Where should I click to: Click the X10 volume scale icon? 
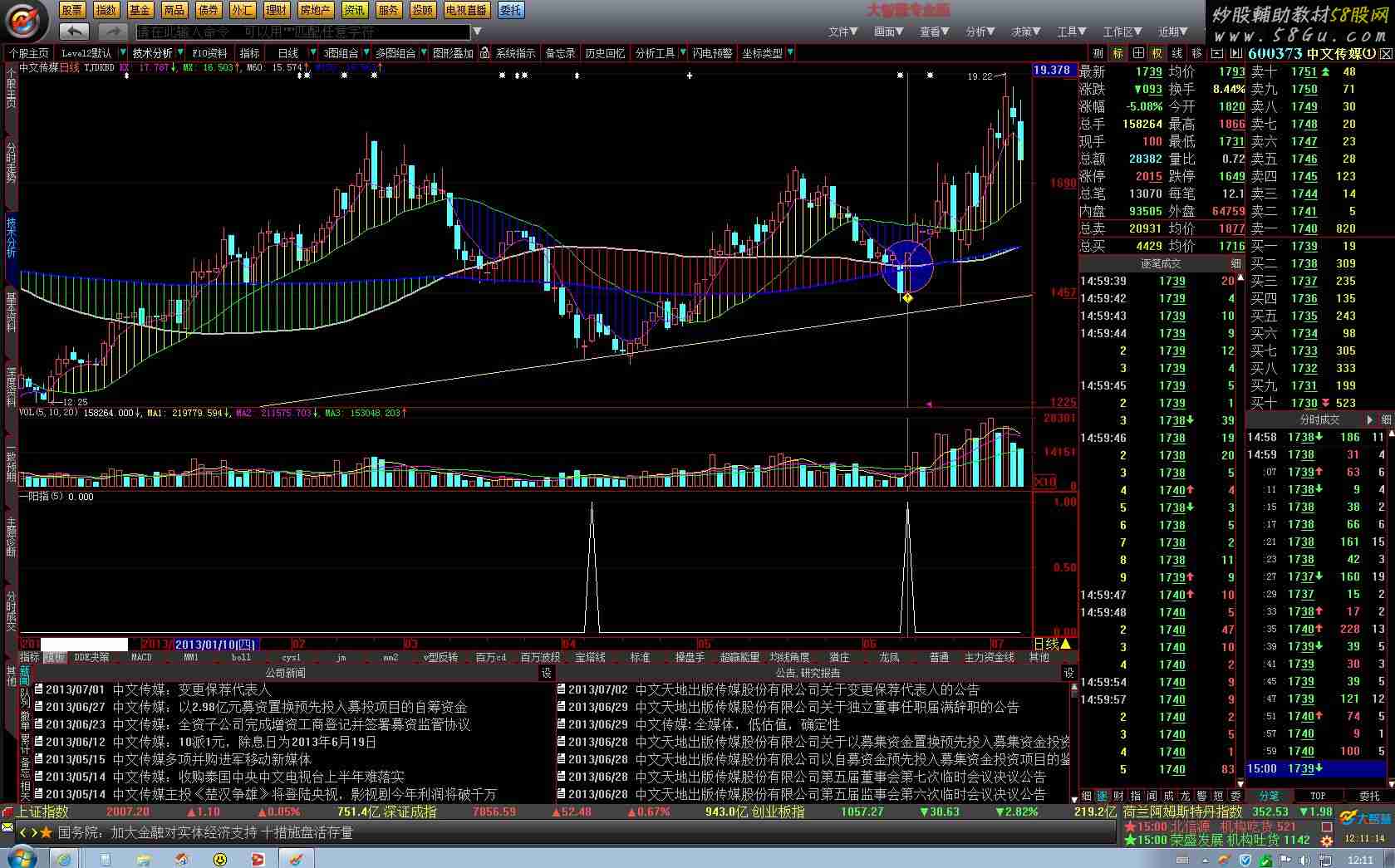pos(1044,482)
